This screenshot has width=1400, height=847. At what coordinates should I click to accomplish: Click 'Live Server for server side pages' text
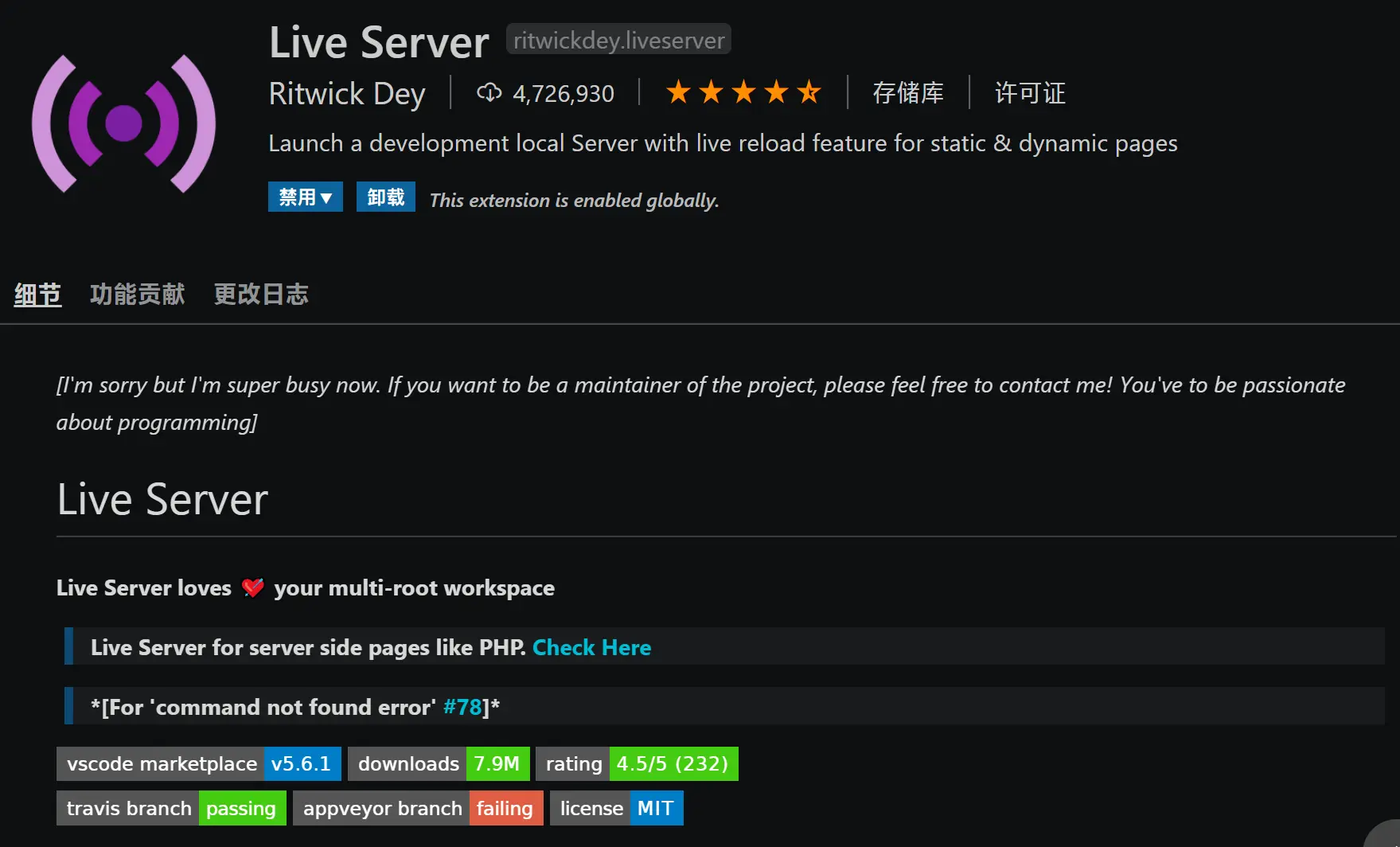pyautogui.click(x=308, y=647)
